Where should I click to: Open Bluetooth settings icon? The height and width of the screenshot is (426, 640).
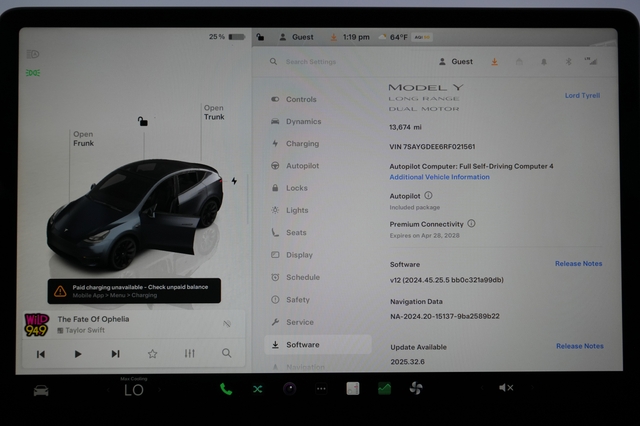point(568,62)
